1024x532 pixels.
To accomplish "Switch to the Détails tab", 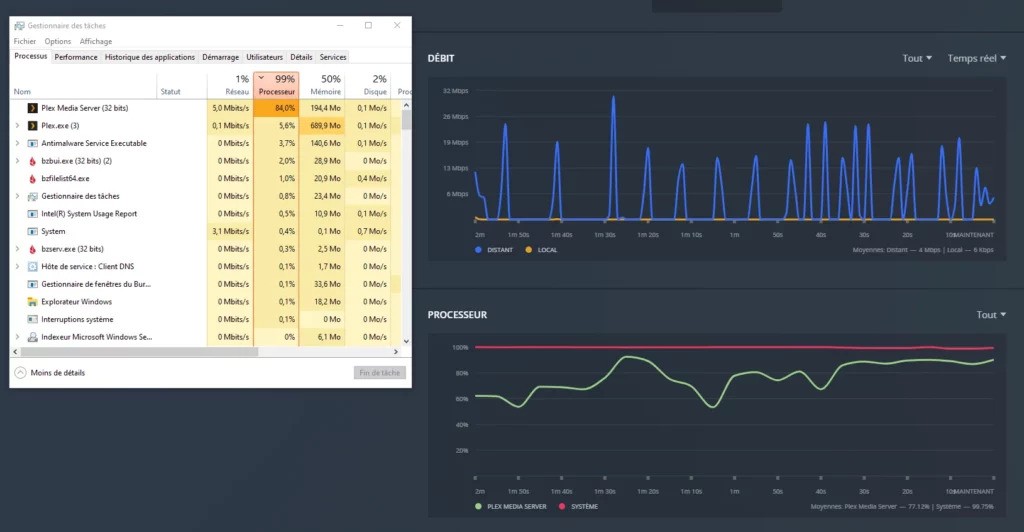I will [x=301, y=57].
